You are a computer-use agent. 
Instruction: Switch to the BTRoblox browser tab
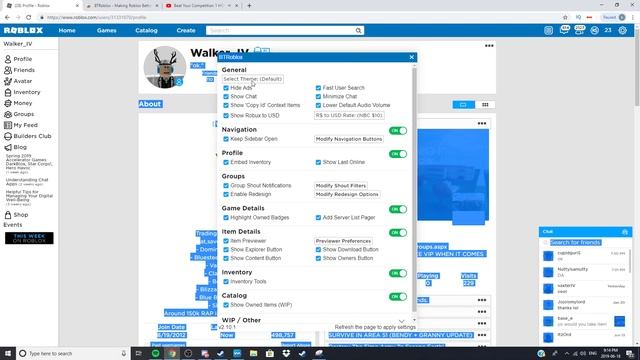click(x=122, y=6)
